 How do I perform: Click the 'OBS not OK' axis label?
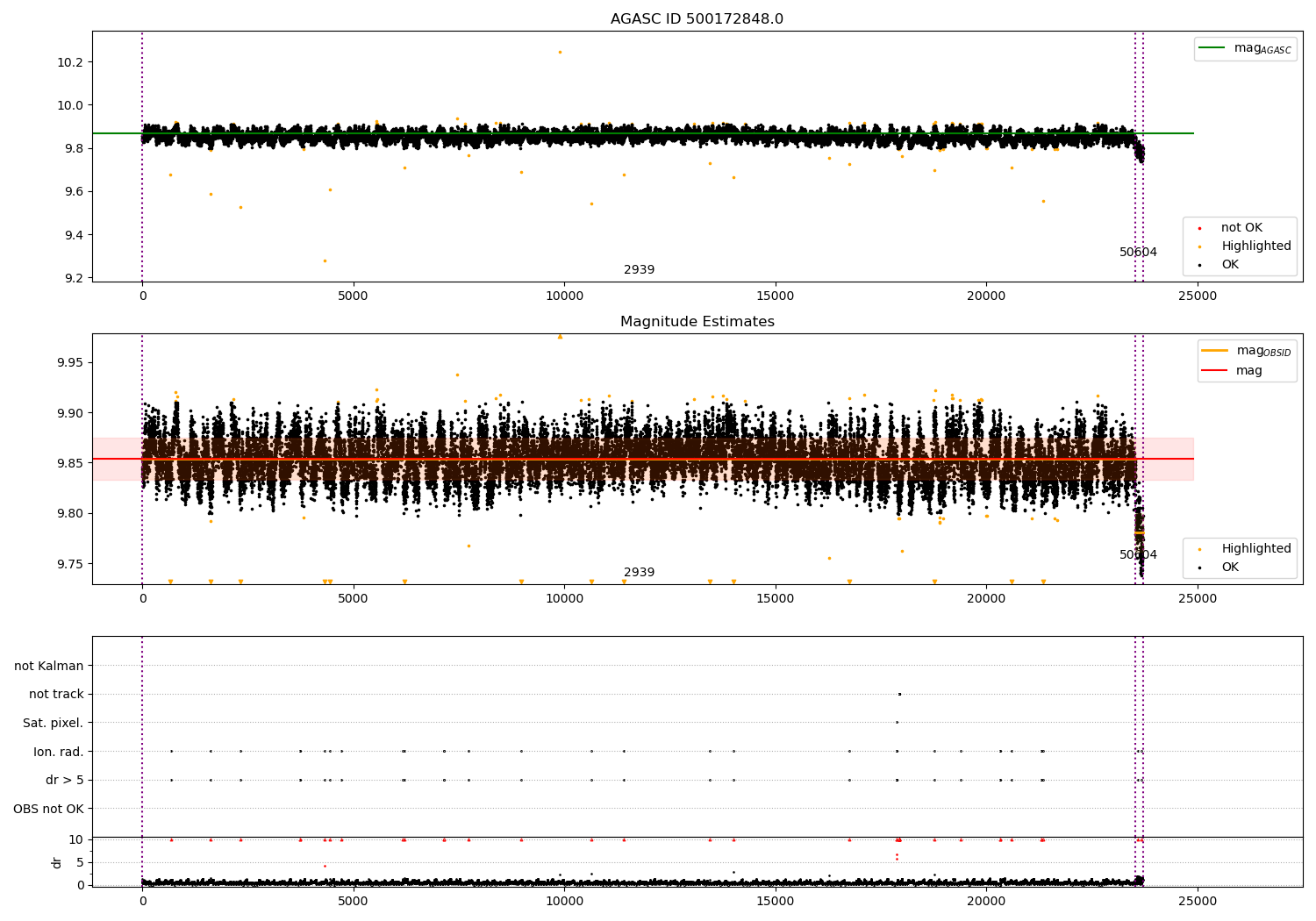(x=48, y=809)
